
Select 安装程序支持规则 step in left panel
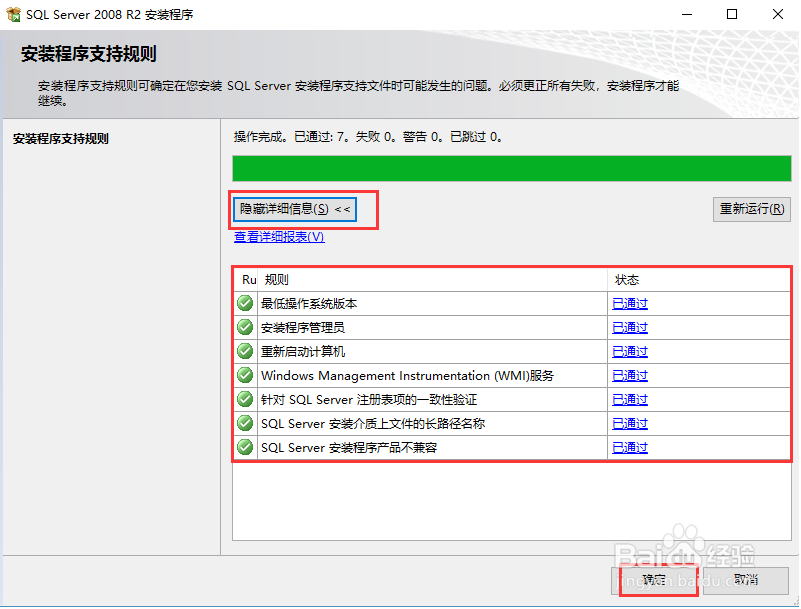pos(61,138)
